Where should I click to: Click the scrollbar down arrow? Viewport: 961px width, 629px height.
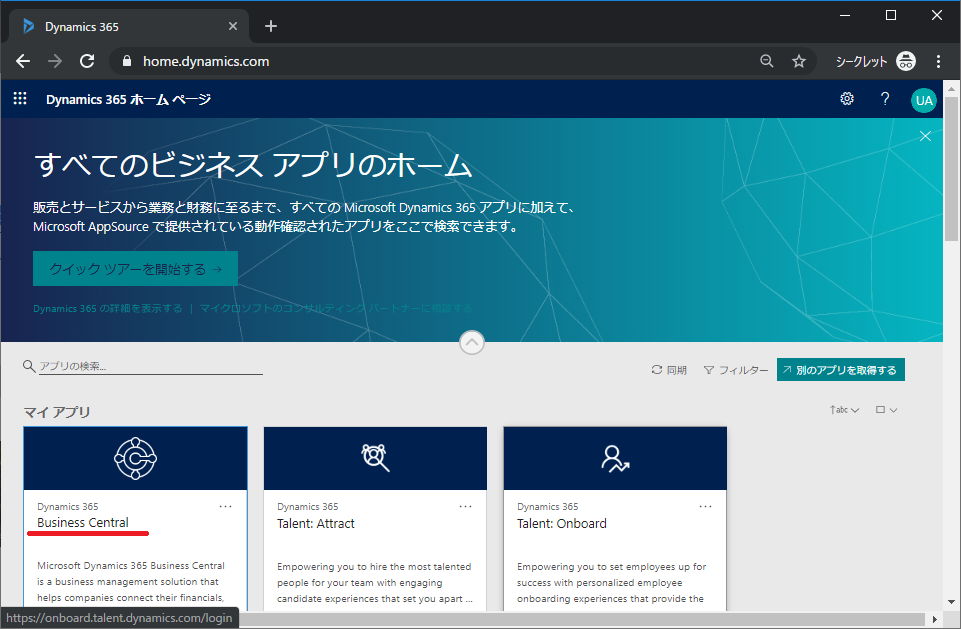951,602
